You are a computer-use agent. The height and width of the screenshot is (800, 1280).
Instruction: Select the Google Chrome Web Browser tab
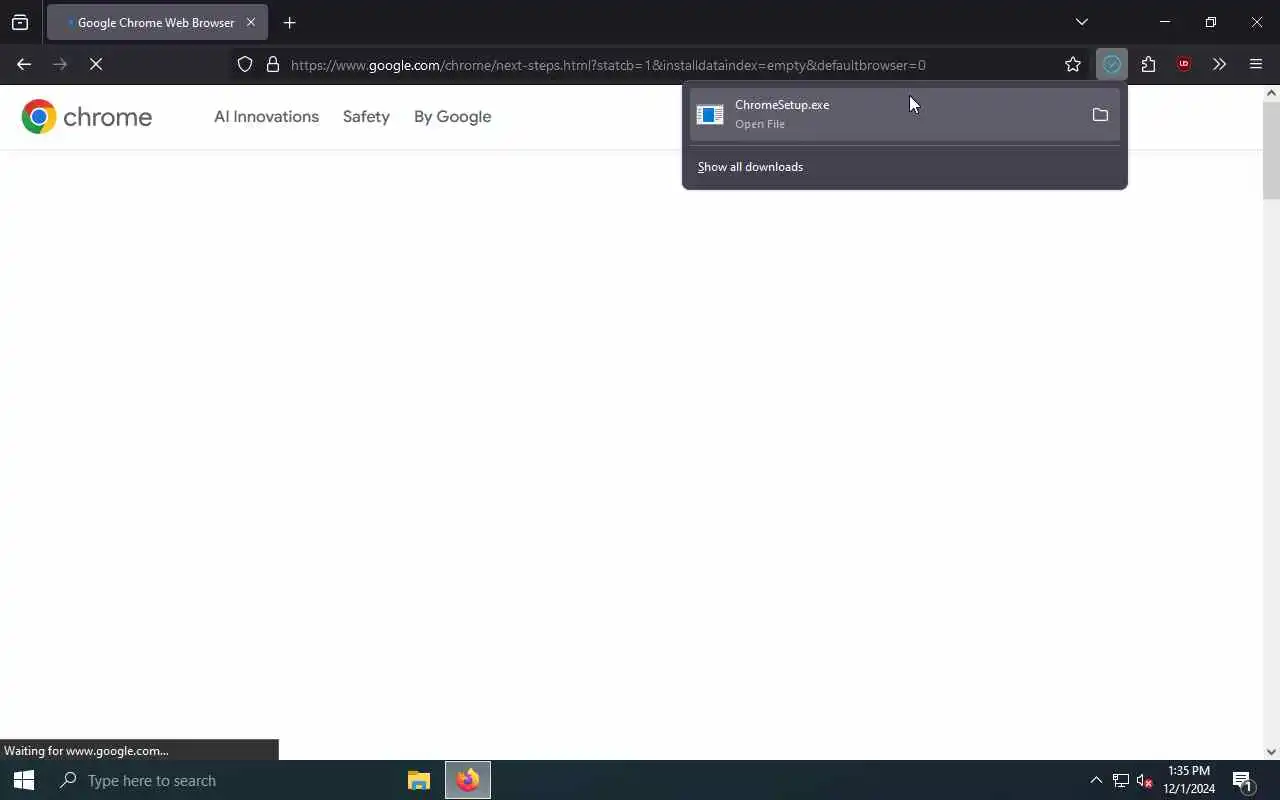[157, 22]
